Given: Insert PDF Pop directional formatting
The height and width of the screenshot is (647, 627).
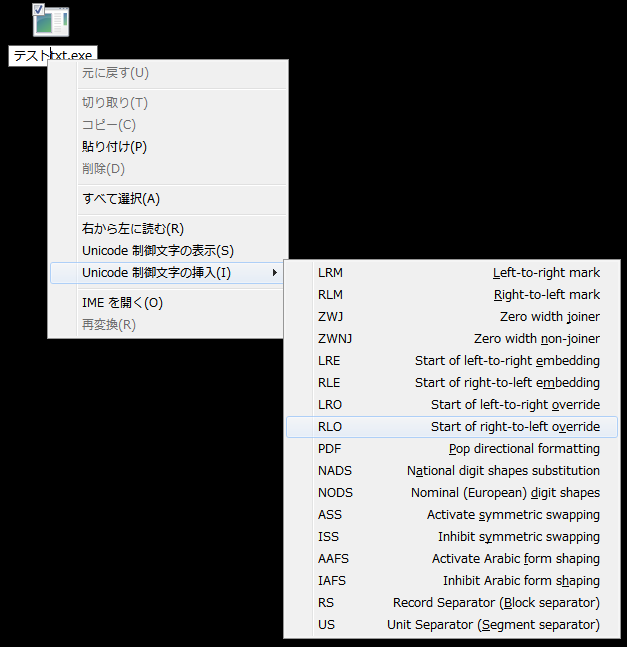Looking at the screenshot, I should click(x=452, y=449).
